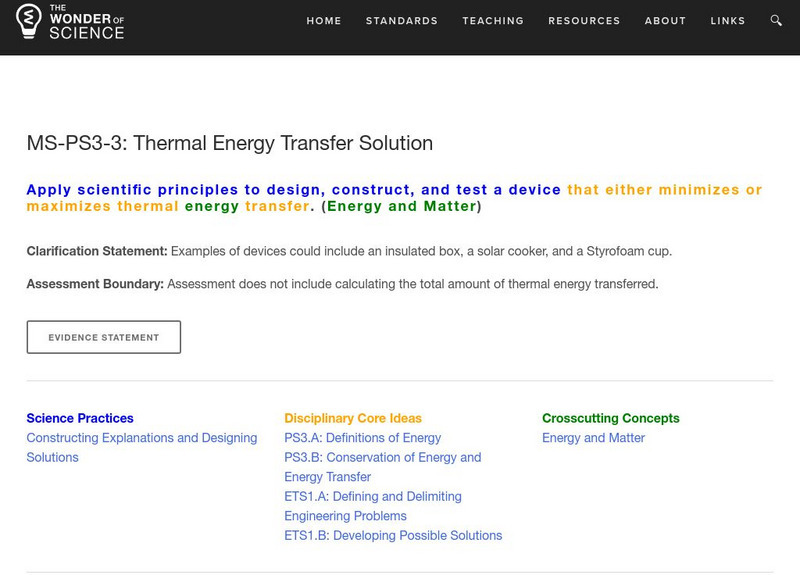Open the About navigation item
Image resolution: width=800 pixels, height=575 pixels.
tap(665, 21)
